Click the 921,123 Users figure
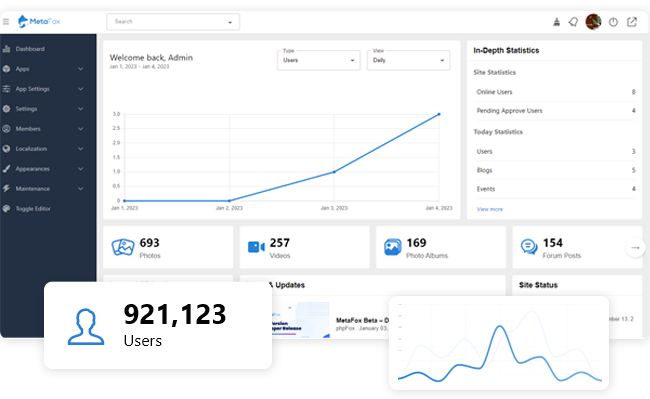 [175, 314]
